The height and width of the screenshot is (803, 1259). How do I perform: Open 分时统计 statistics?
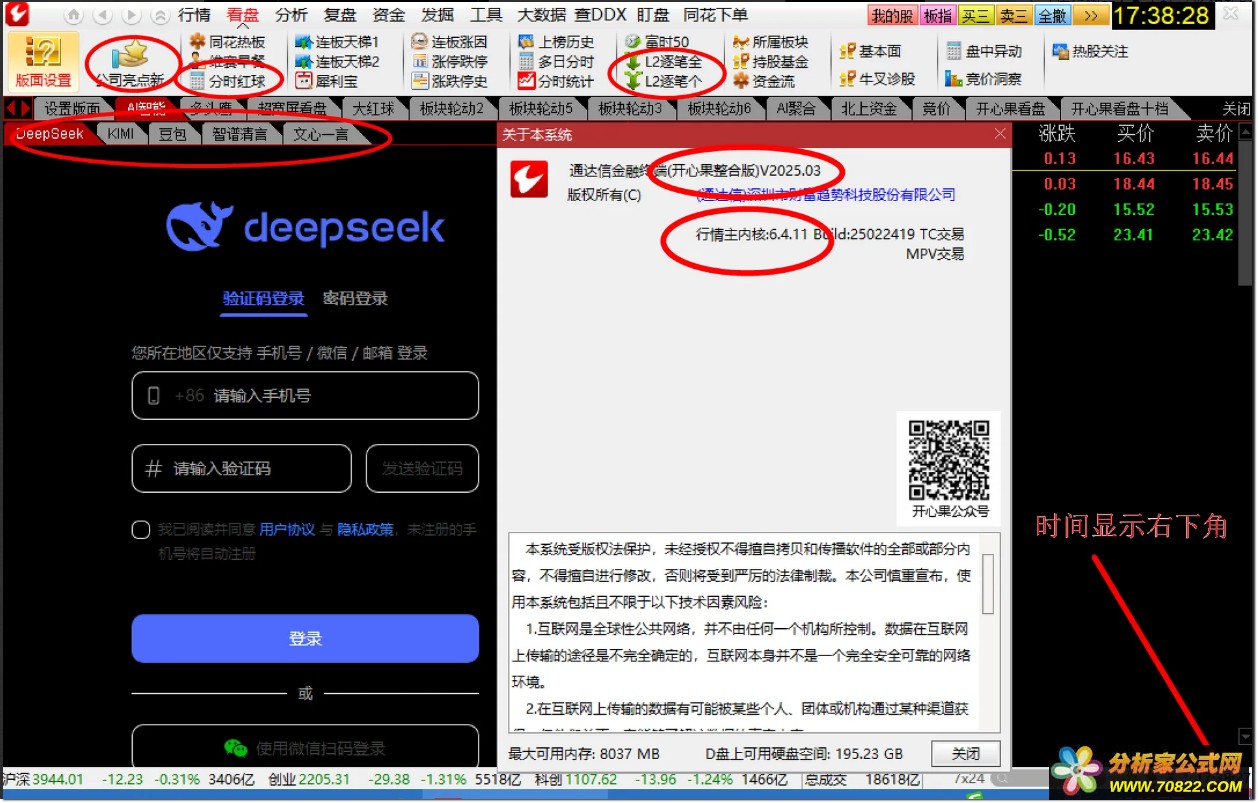click(x=556, y=81)
